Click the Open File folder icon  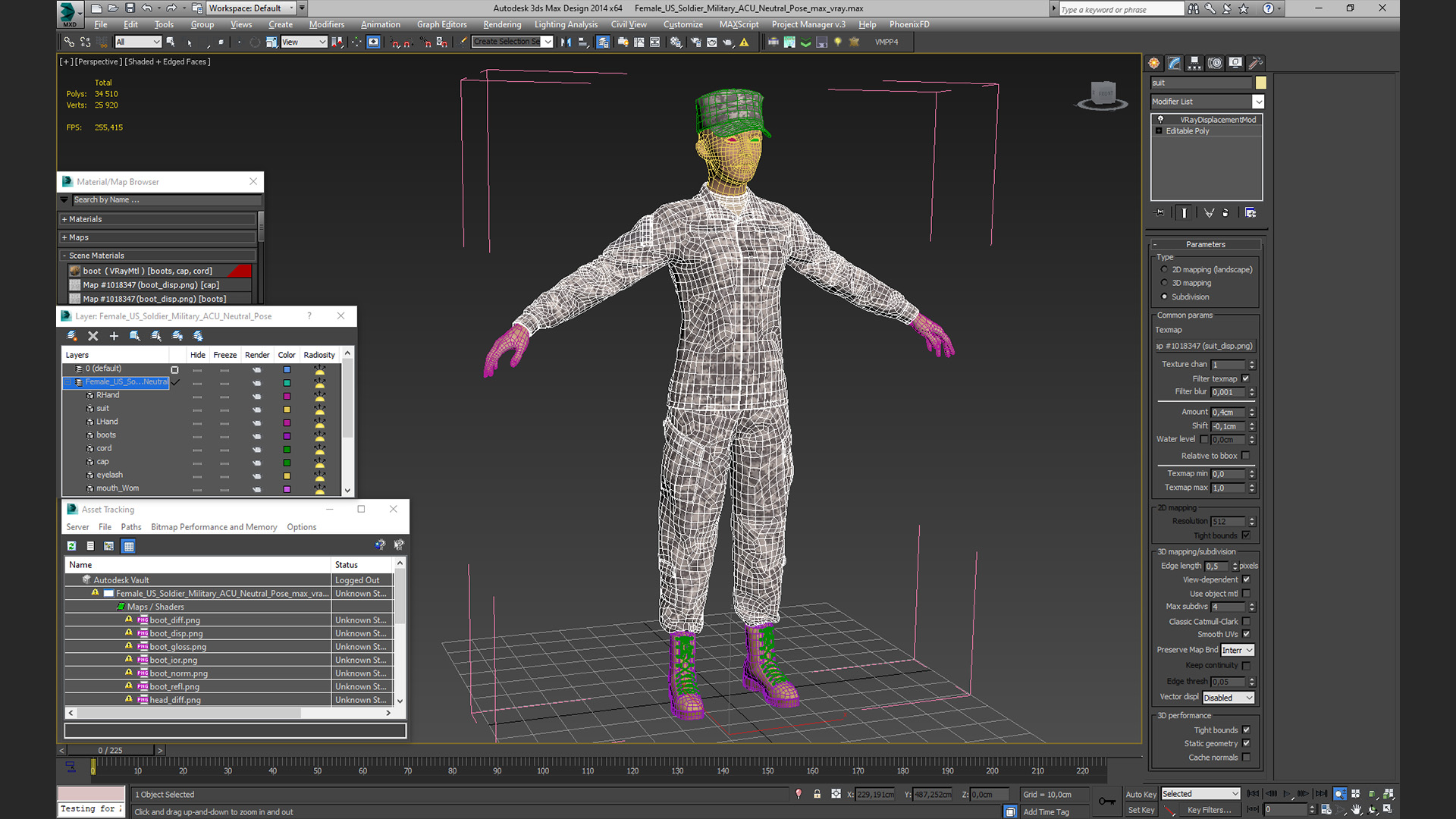tap(113, 8)
